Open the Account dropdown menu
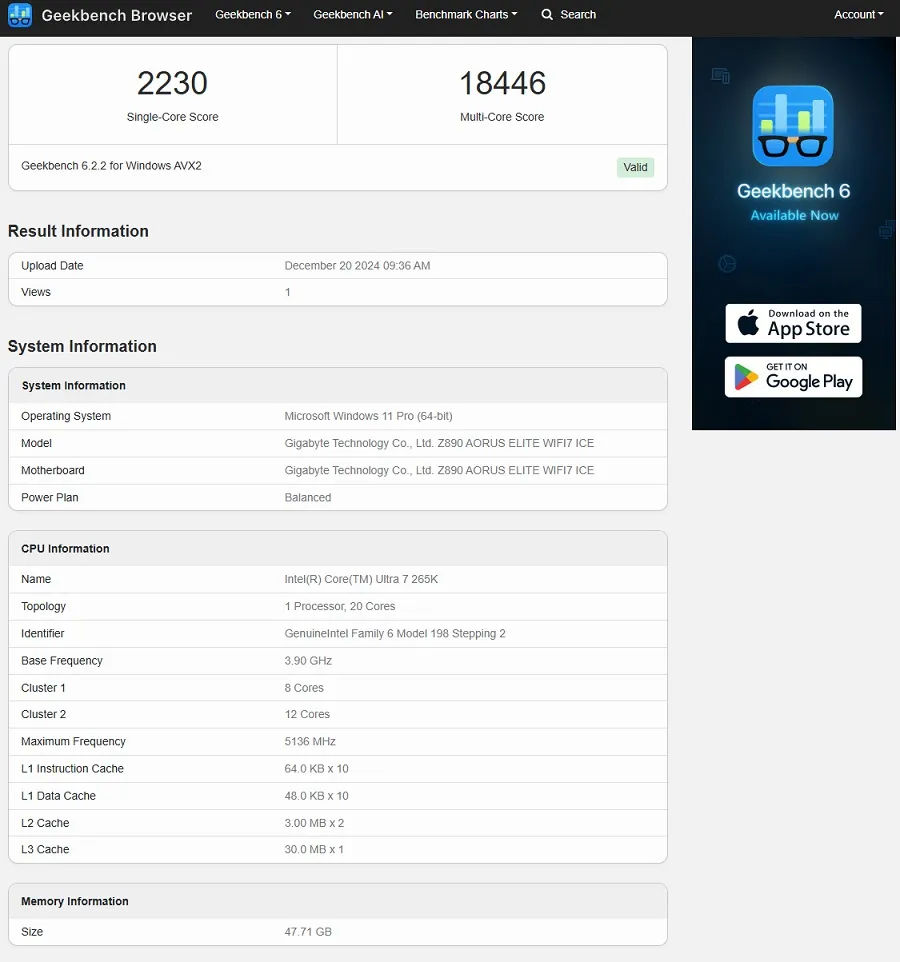The height and width of the screenshot is (962, 900). pyautogui.click(x=859, y=14)
